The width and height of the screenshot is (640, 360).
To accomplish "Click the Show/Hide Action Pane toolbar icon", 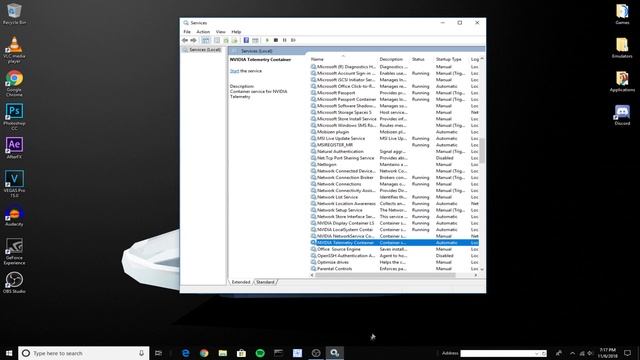I will 255,40.
